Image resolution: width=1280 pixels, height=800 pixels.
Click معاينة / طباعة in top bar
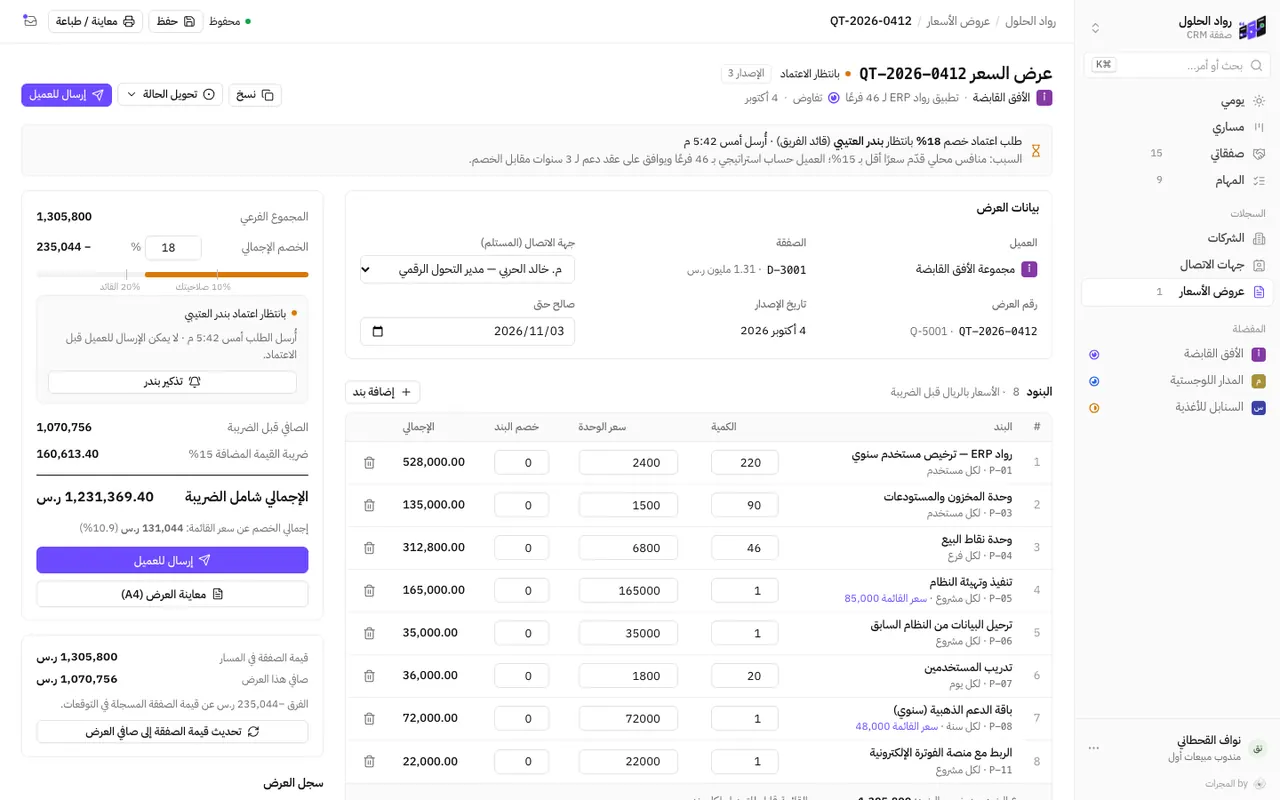tap(95, 21)
